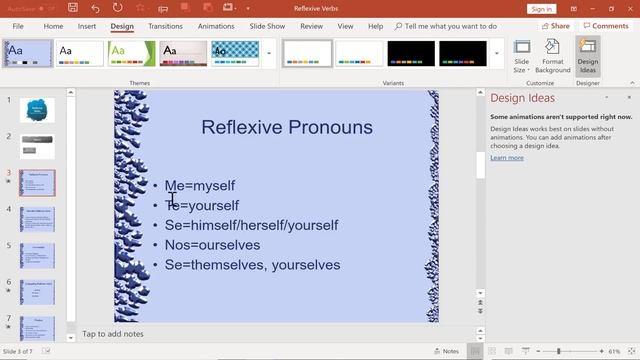Select the blue patterned current theme thumbnail

28,53
